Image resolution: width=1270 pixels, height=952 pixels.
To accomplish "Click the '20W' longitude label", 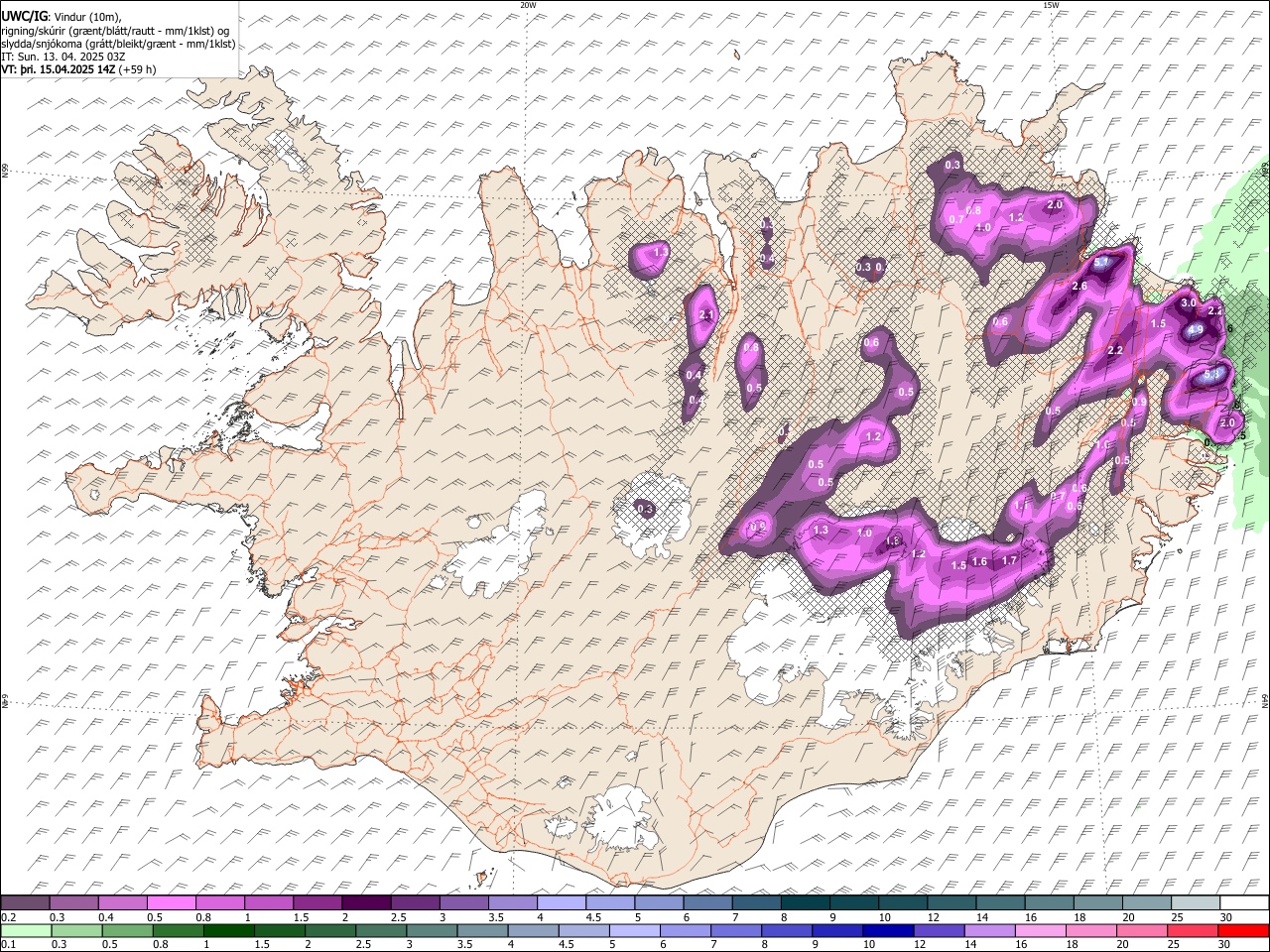I will [528, 5].
